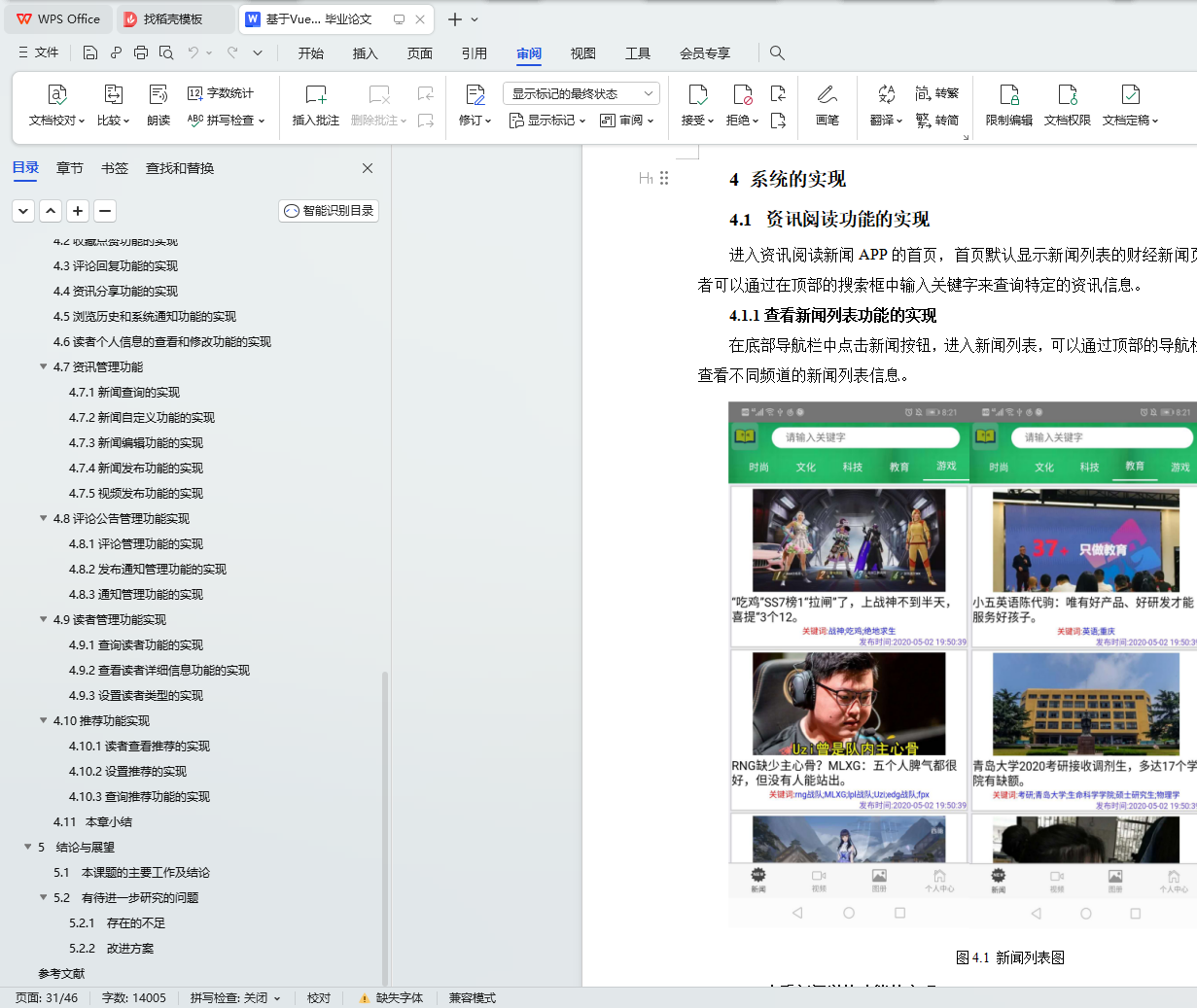1197x1008 pixels.
Task: Switch to the 书签 pane tab
Action: [x=115, y=168]
